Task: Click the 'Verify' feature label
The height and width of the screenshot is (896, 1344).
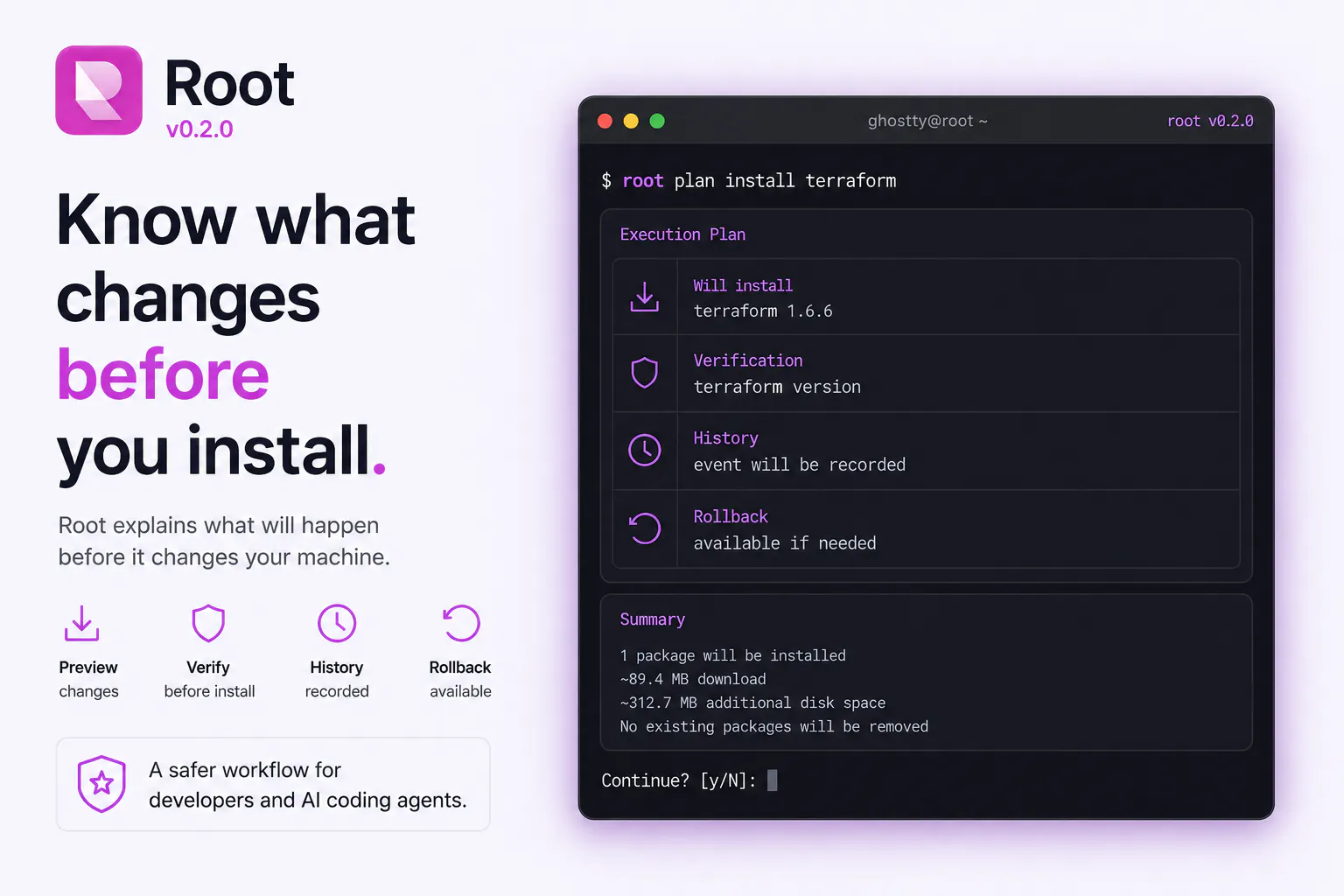Action: pyautogui.click(x=208, y=668)
